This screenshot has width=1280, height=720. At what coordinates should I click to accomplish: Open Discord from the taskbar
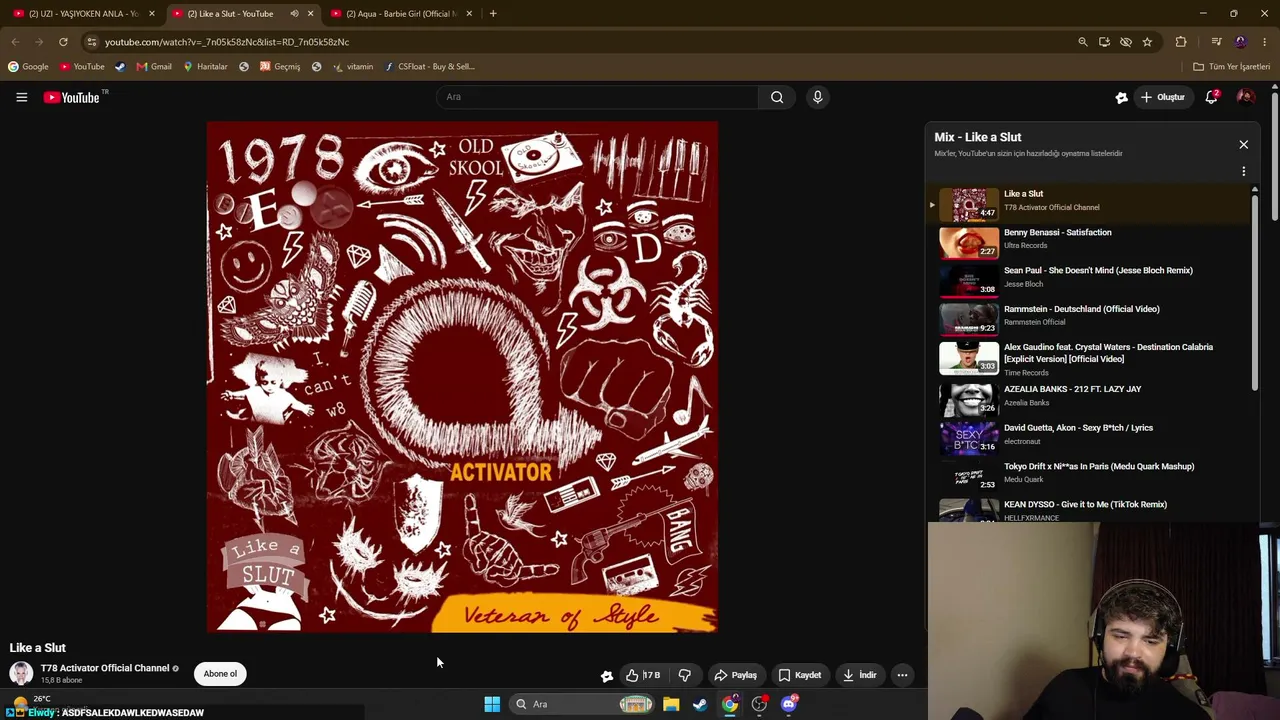tap(789, 704)
